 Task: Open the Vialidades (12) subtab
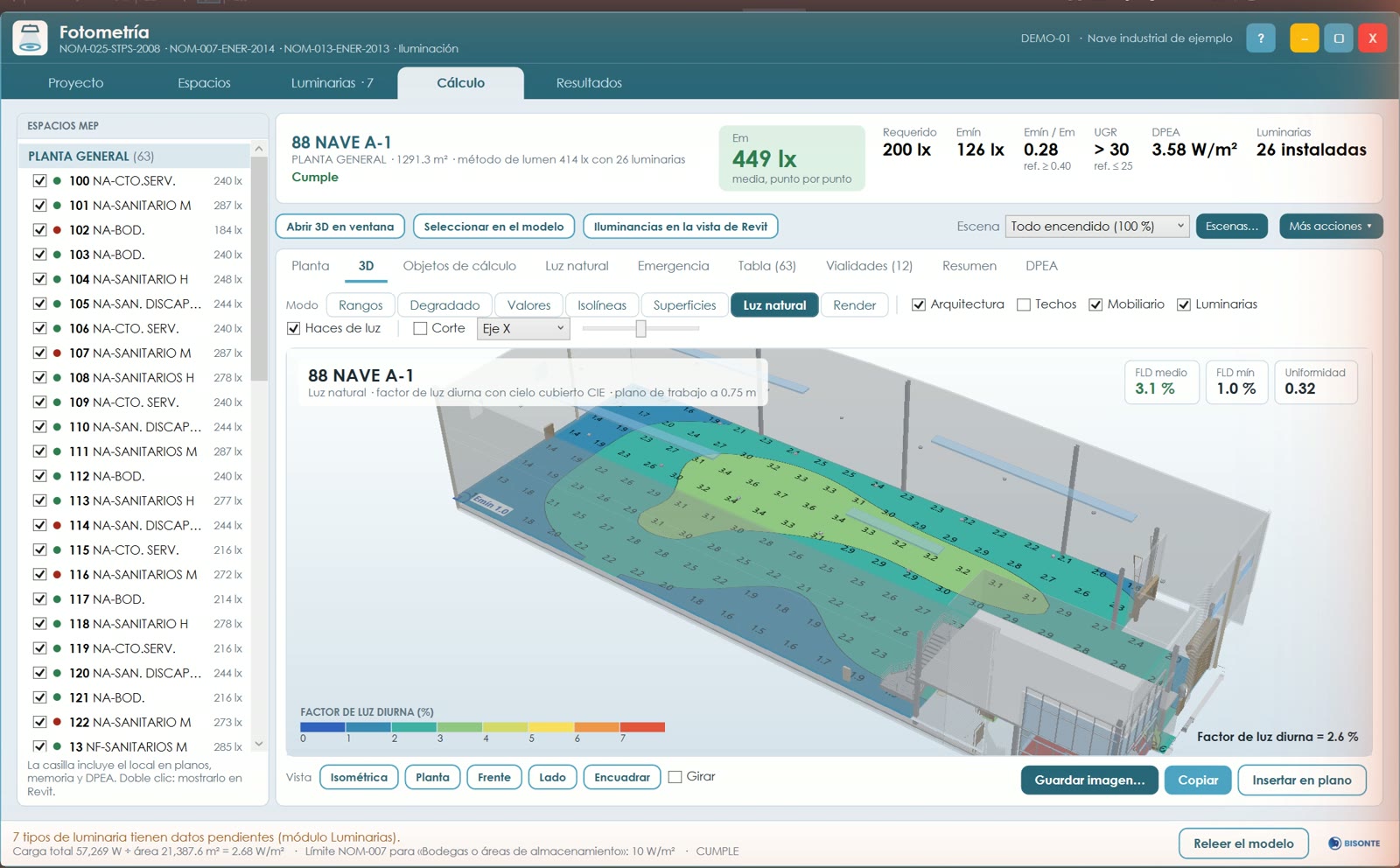pos(869,266)
